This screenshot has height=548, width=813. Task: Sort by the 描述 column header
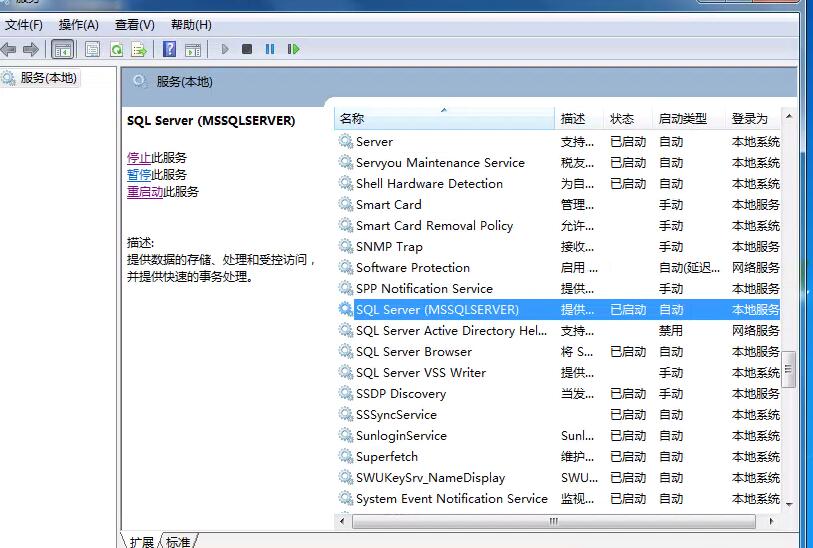[579, 119]
